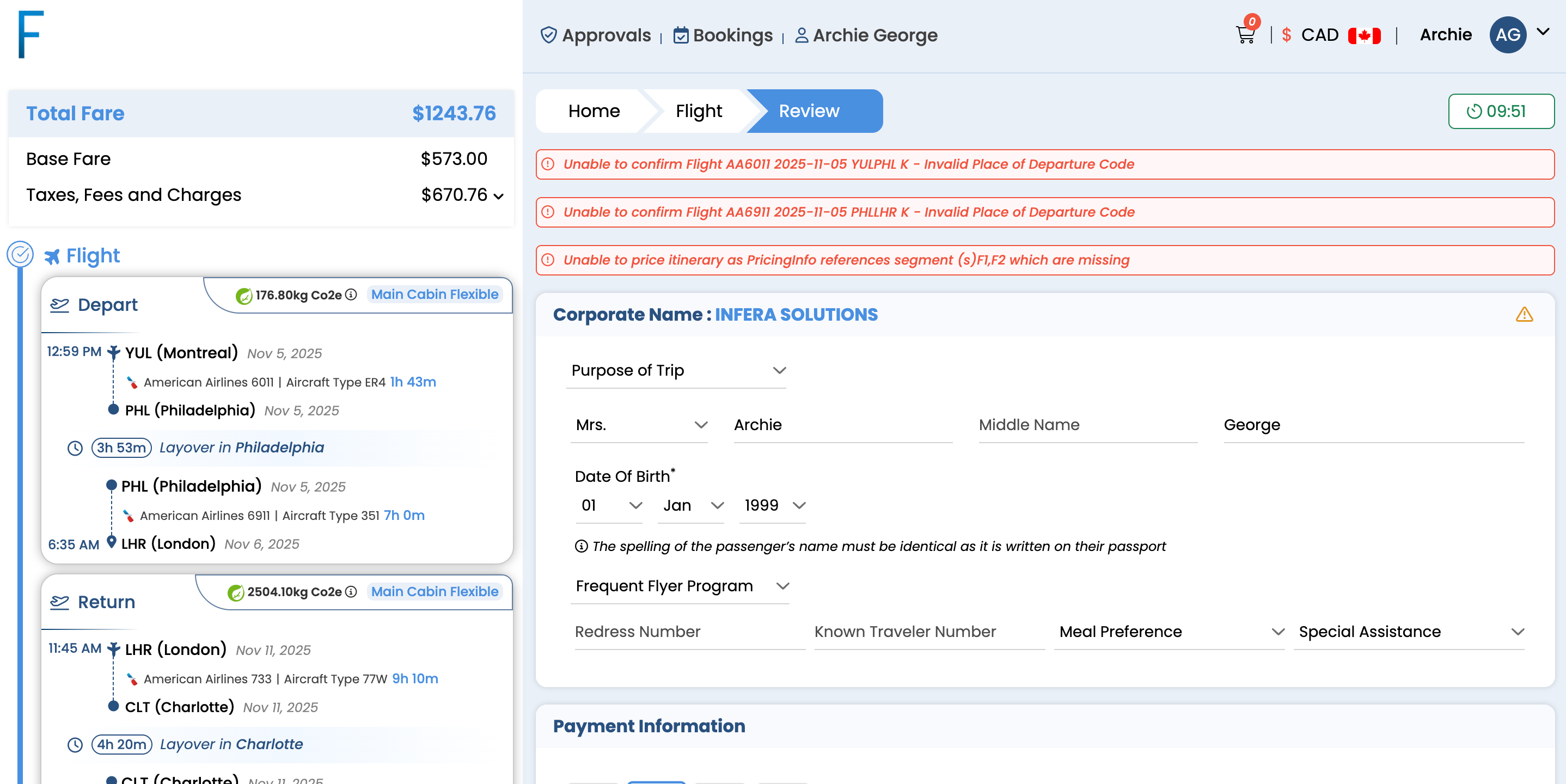1566x784 pixels.
Task: Click the Middle Name input field
Action: [x=1087, y=425]
